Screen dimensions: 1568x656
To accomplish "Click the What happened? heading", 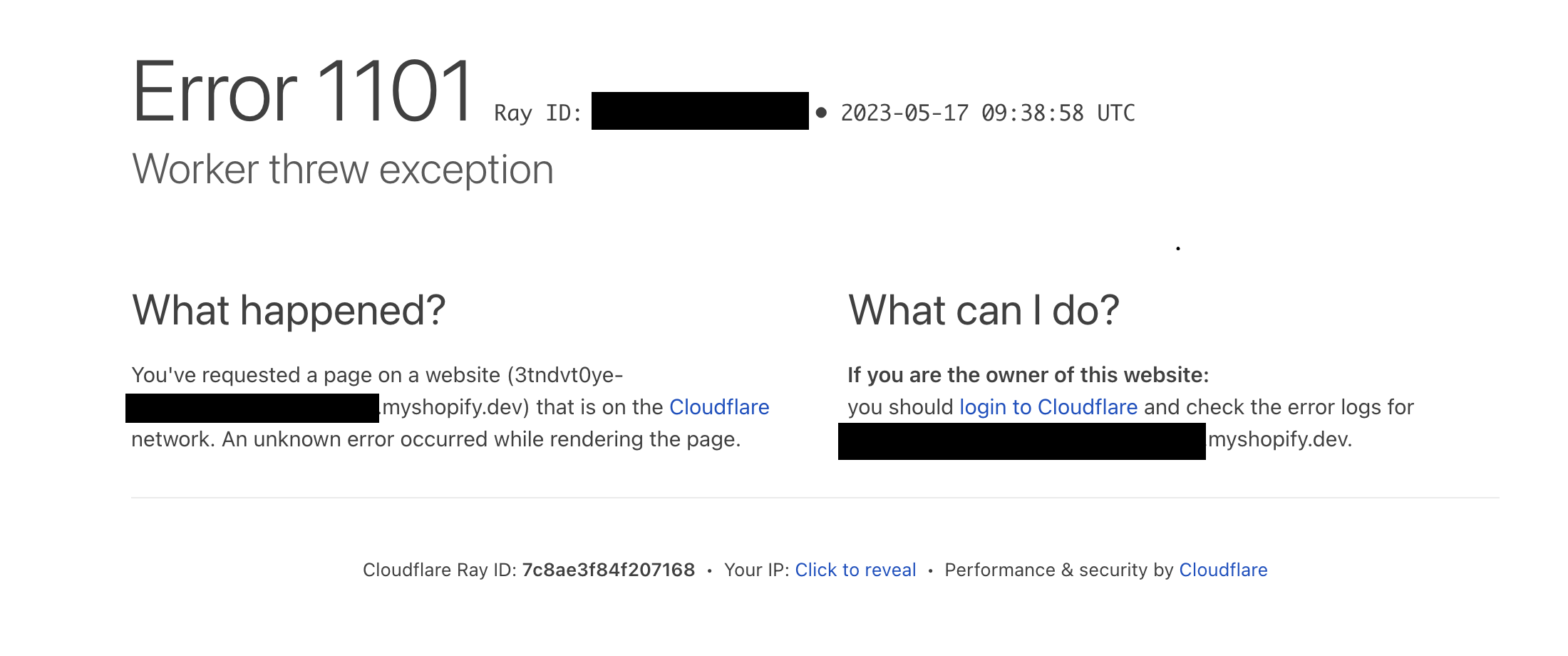I will click(x=288, y=309).
